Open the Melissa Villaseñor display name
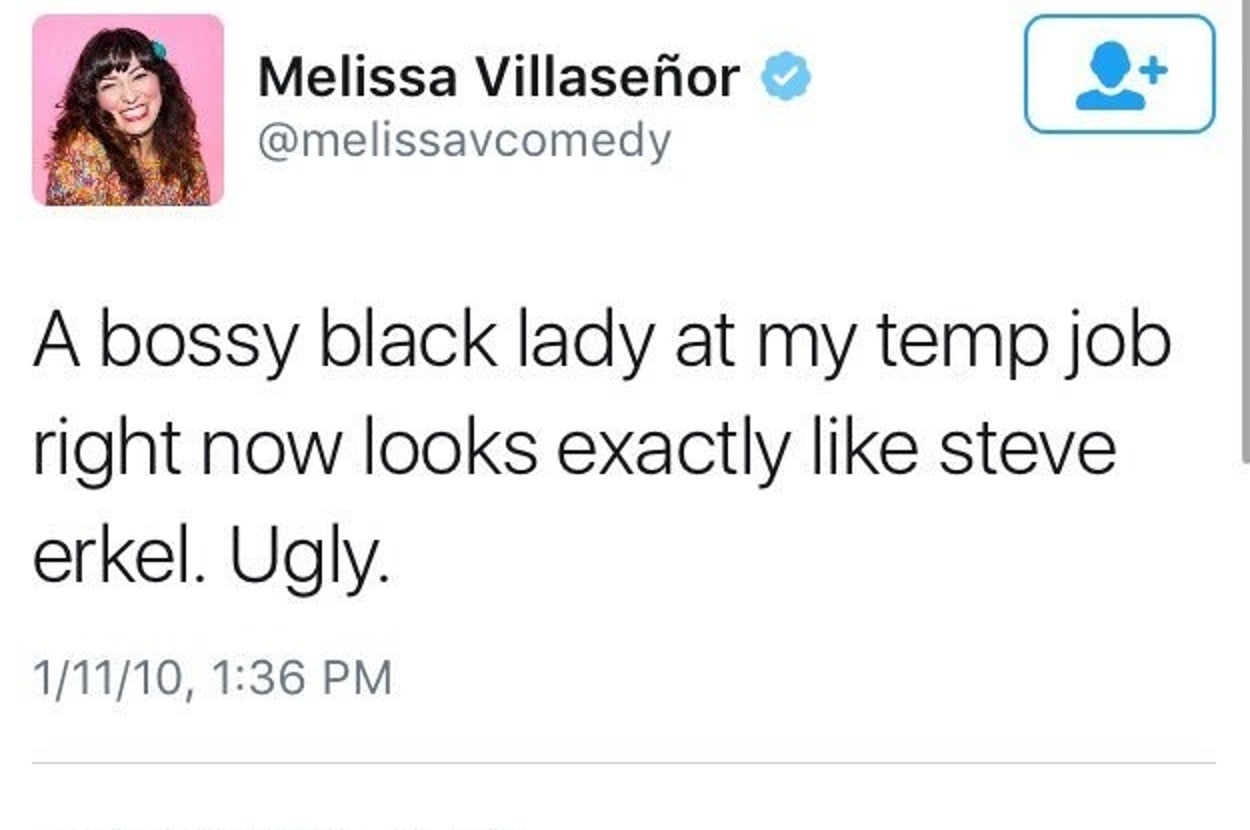This screenshot has width=1250, height=830. point(498,78)
